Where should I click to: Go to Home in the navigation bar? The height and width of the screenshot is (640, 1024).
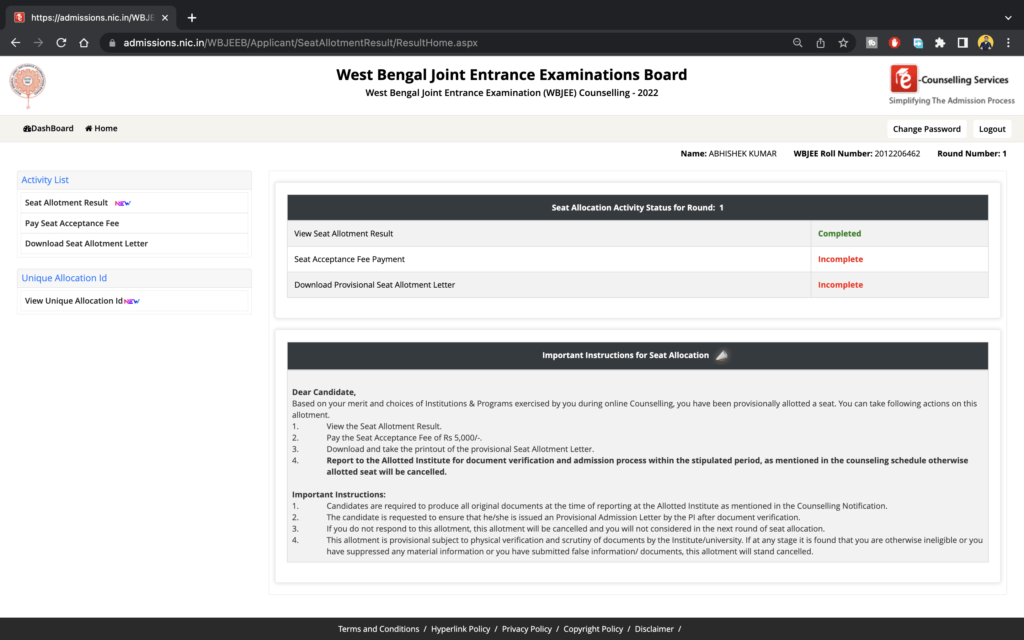pos(101,129)
